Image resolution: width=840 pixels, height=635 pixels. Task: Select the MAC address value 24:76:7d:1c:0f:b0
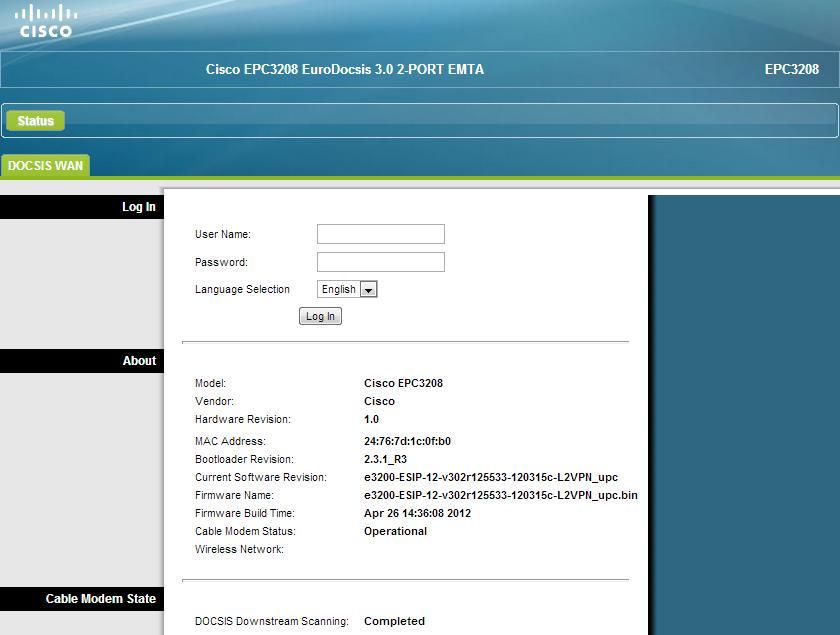(407, 441)
